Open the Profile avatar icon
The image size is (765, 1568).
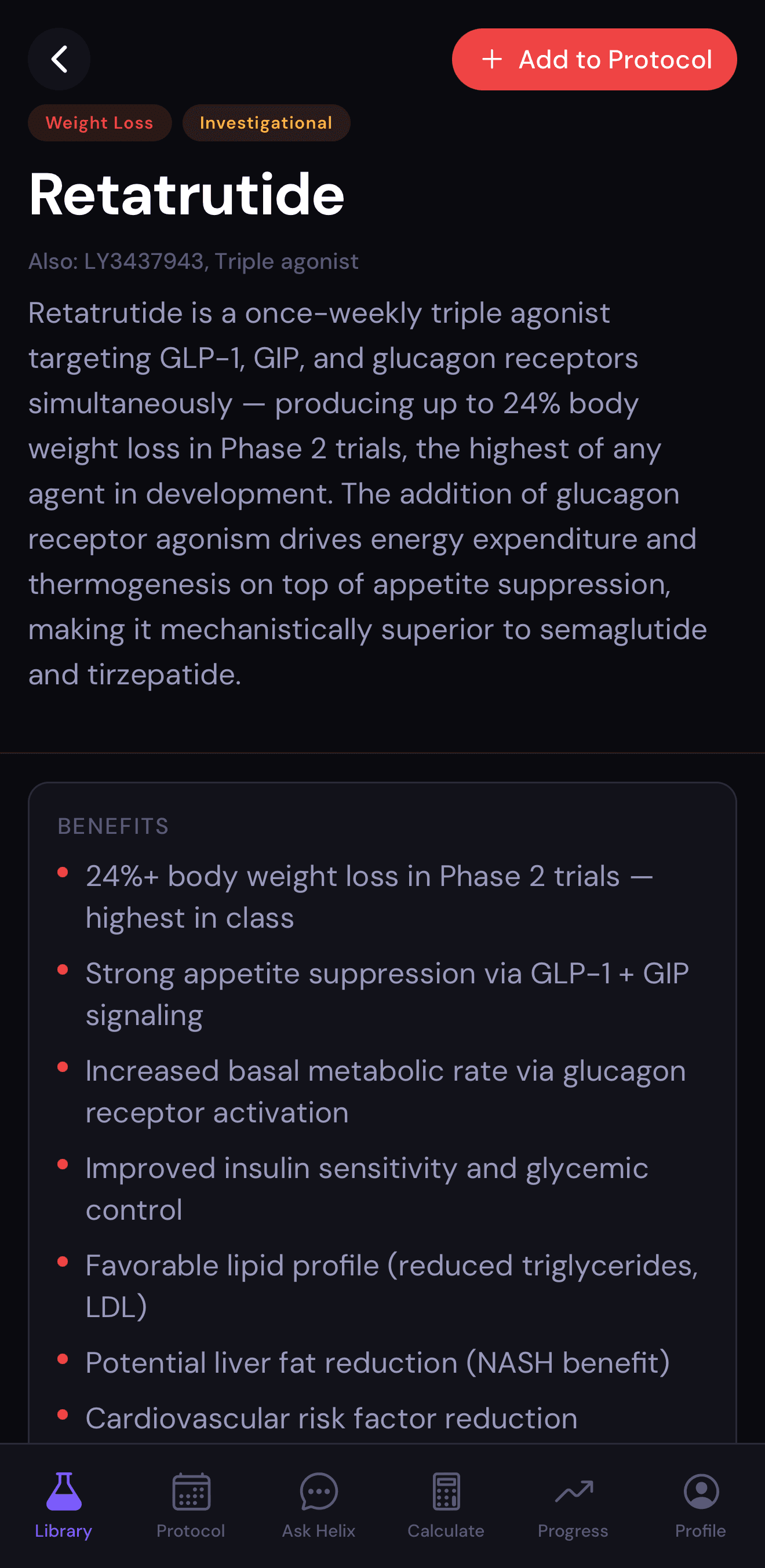pos(701,1490)
